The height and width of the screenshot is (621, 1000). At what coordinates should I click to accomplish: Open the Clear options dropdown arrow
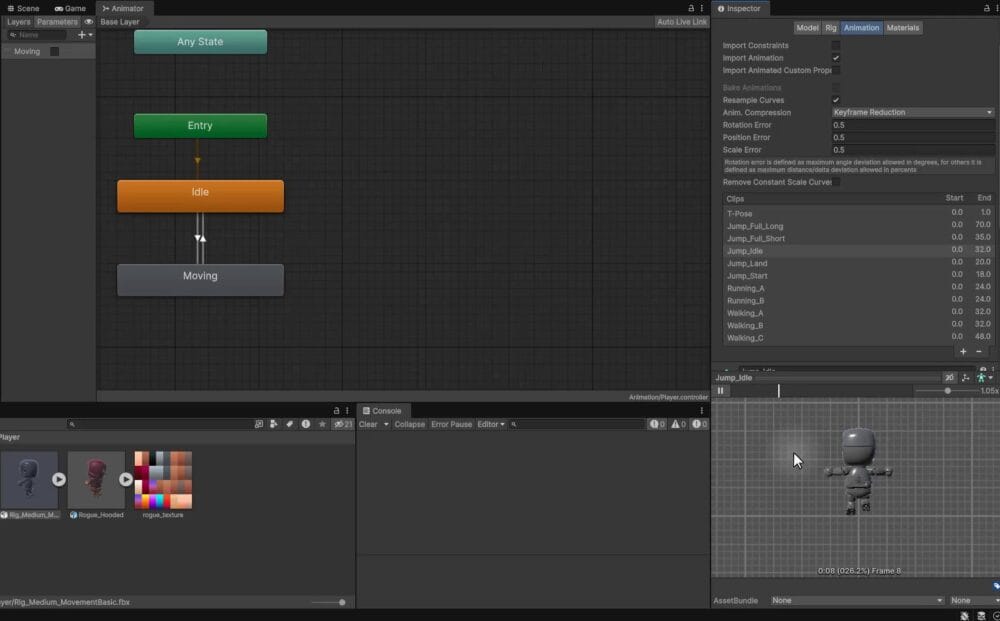(x=386, y=425)
